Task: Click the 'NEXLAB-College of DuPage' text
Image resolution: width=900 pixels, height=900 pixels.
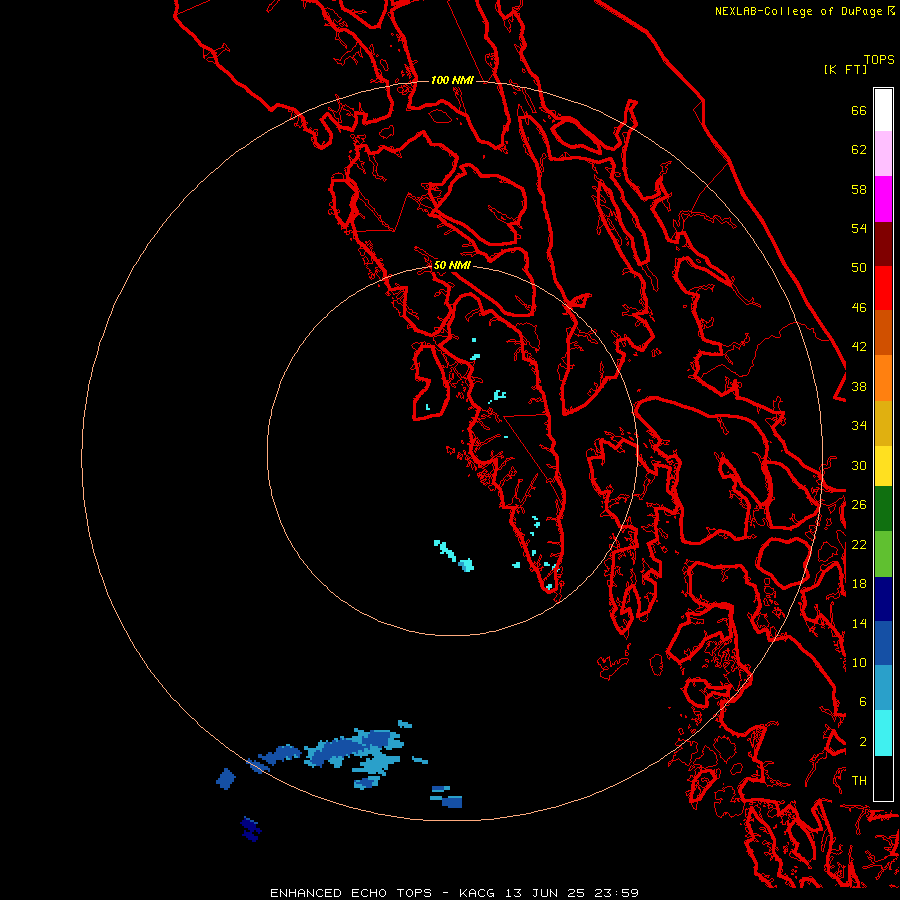Action: coord(800,11)
